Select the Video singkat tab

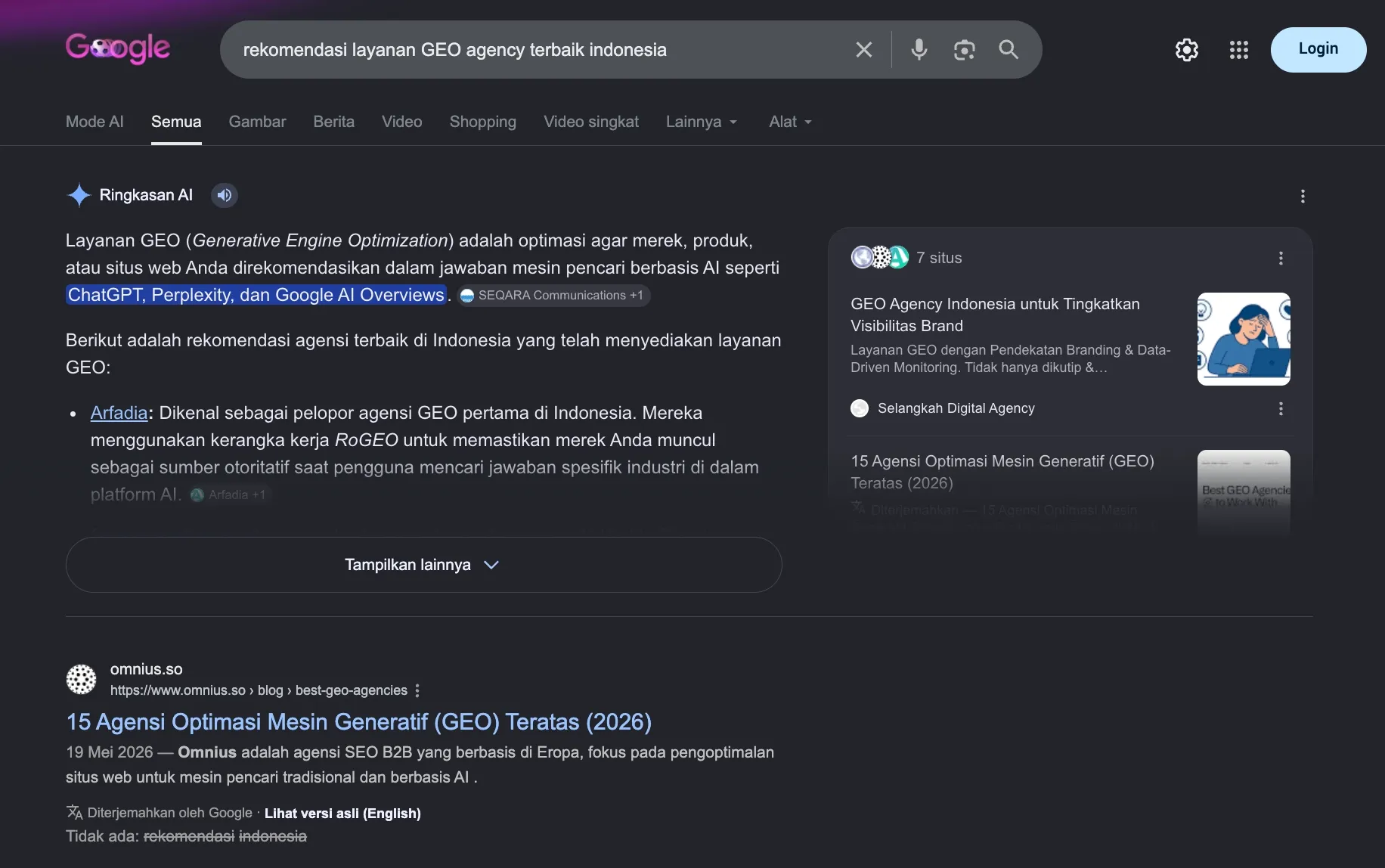coord(591,122)
